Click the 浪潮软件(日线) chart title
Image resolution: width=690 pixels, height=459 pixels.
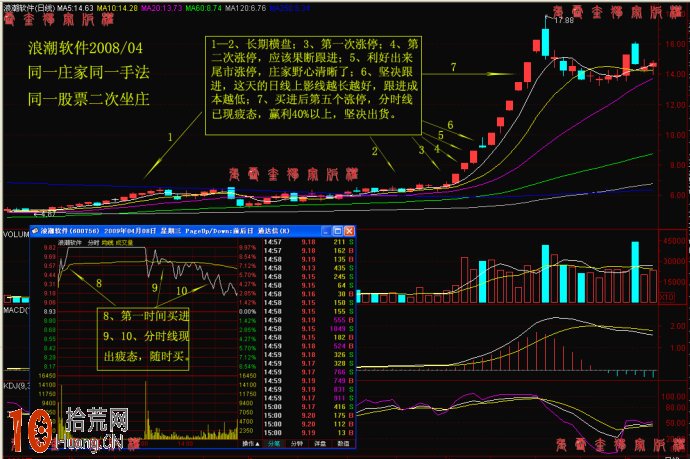29,8
